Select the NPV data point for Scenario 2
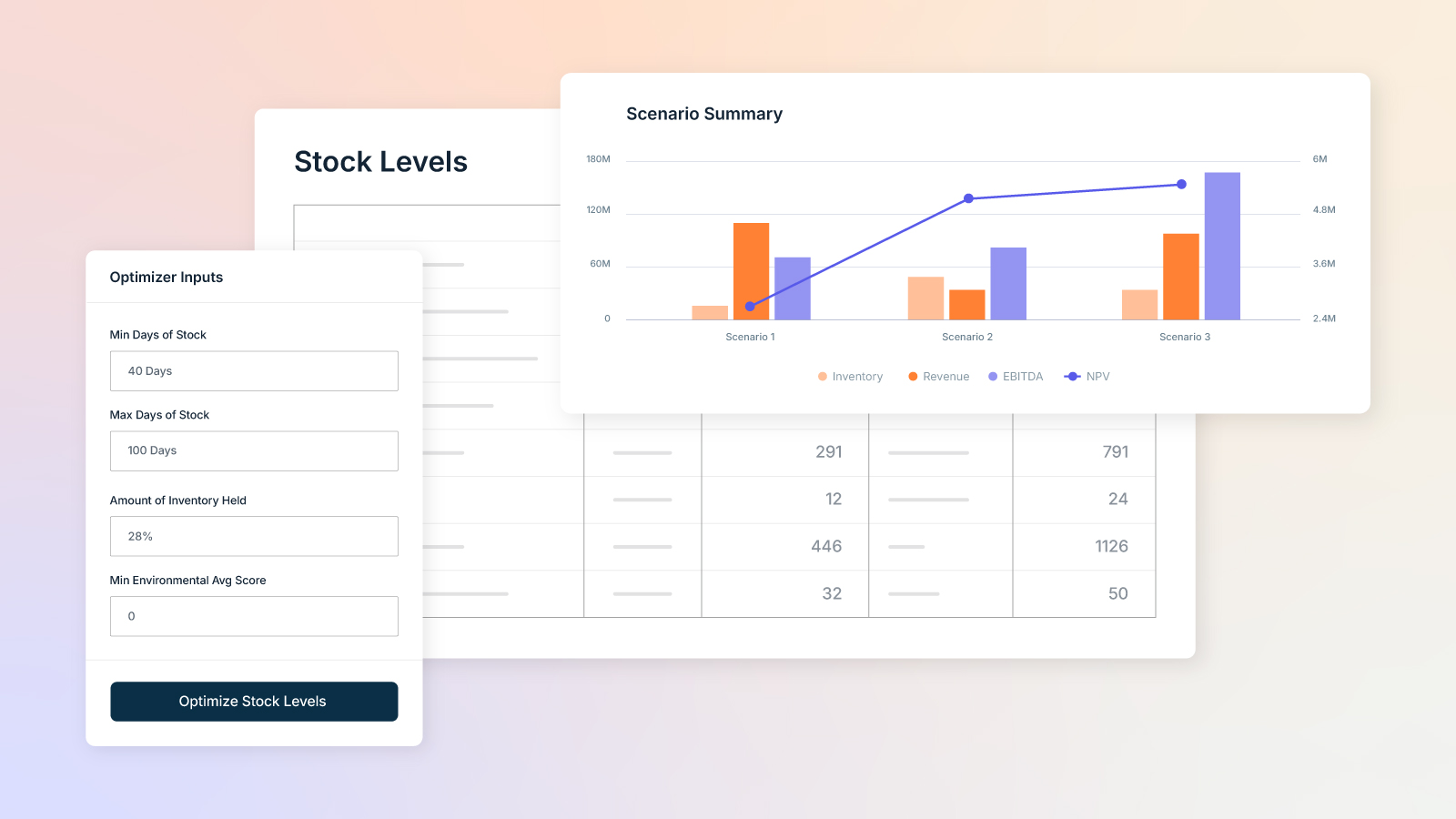The height and width of the screenshot is (819, 1456). (x=968, y=198)
